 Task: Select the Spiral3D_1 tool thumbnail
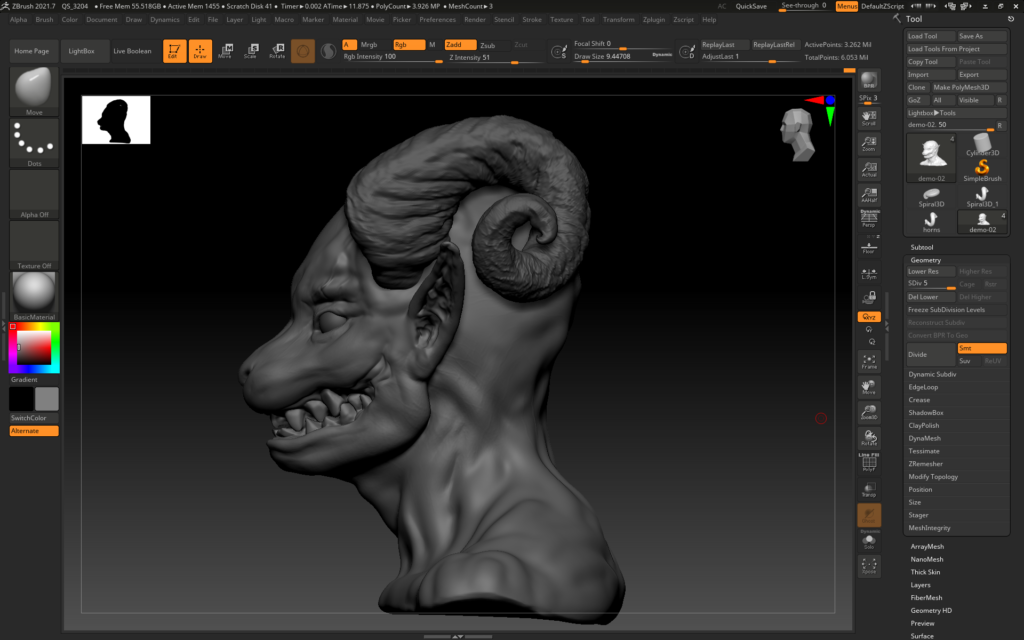click(x=982, y=196)
